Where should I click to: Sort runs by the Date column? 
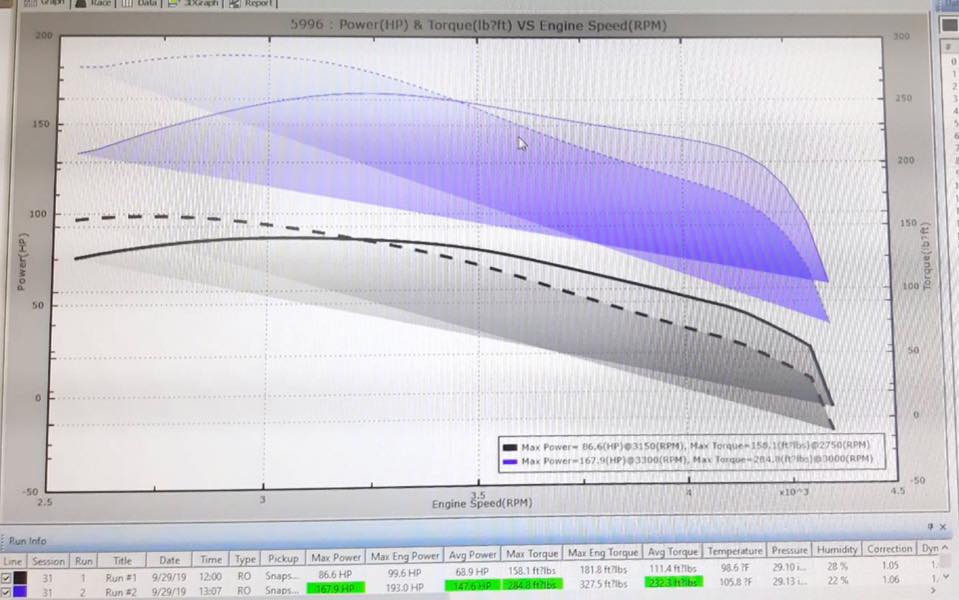169,560
